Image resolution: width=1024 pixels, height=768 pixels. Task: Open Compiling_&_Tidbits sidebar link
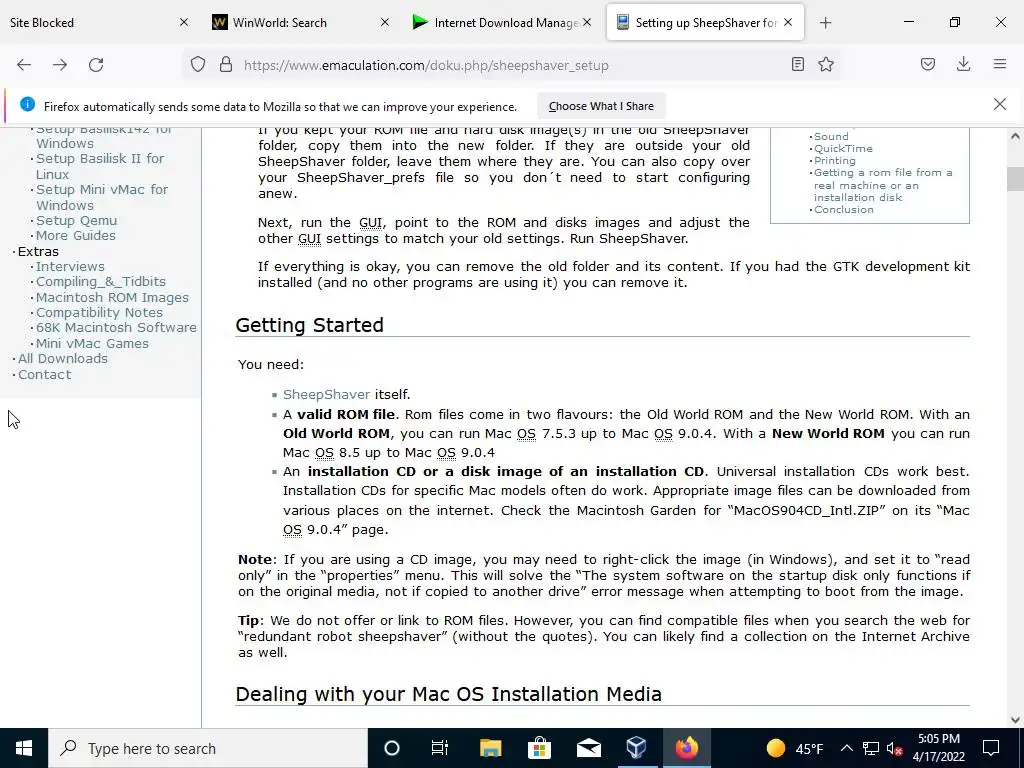[x=101, y=281]
